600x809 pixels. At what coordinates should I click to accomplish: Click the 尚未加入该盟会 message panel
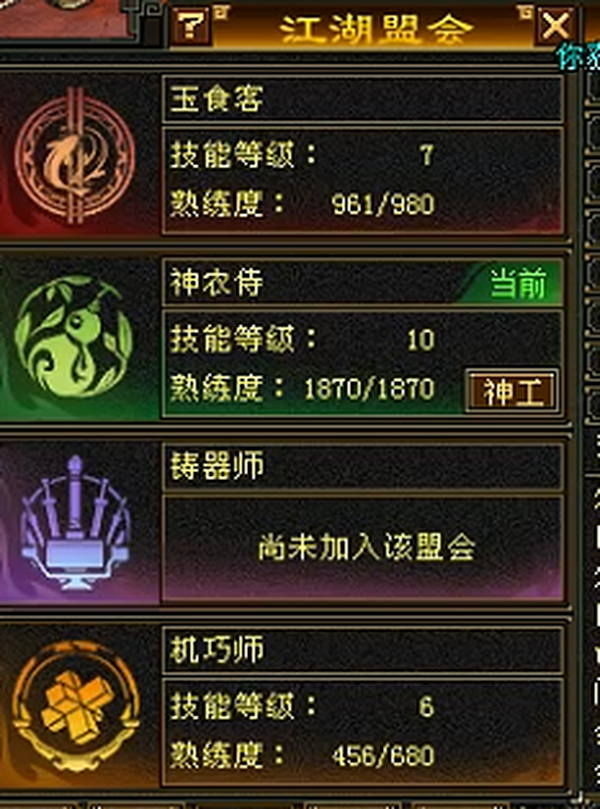pos(363,548)
